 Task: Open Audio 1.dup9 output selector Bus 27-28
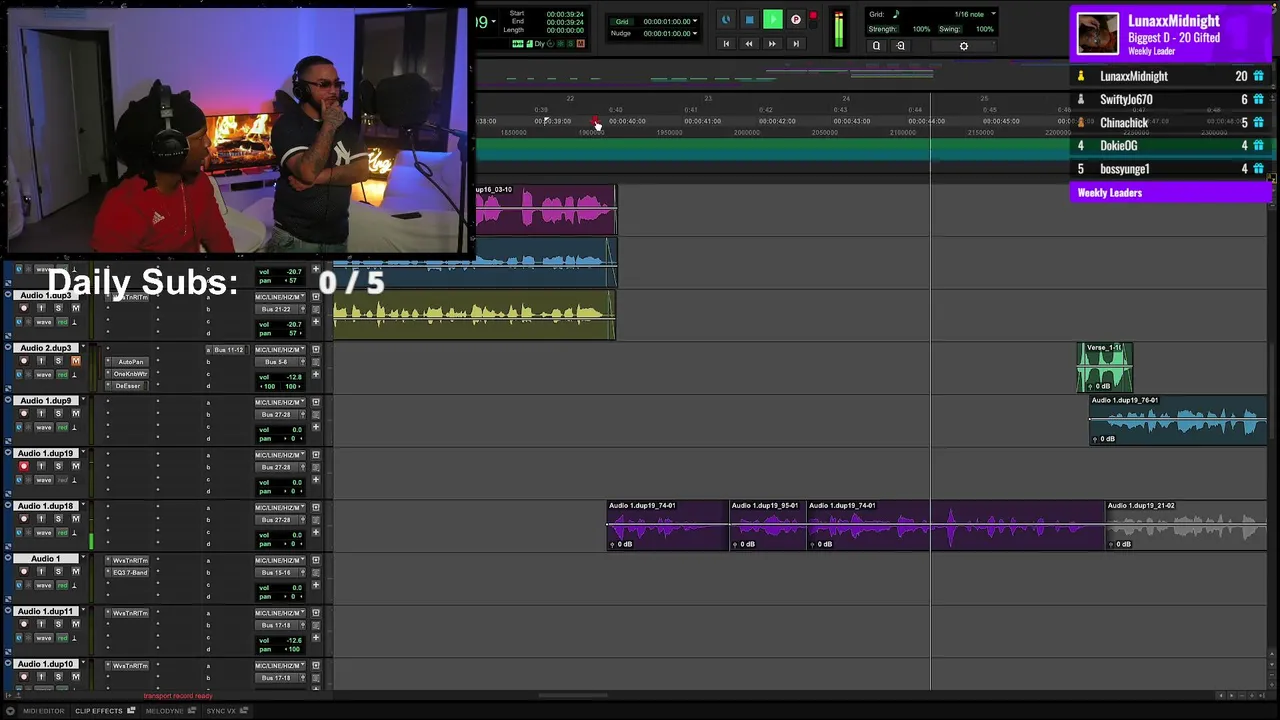tap(276, 414)
